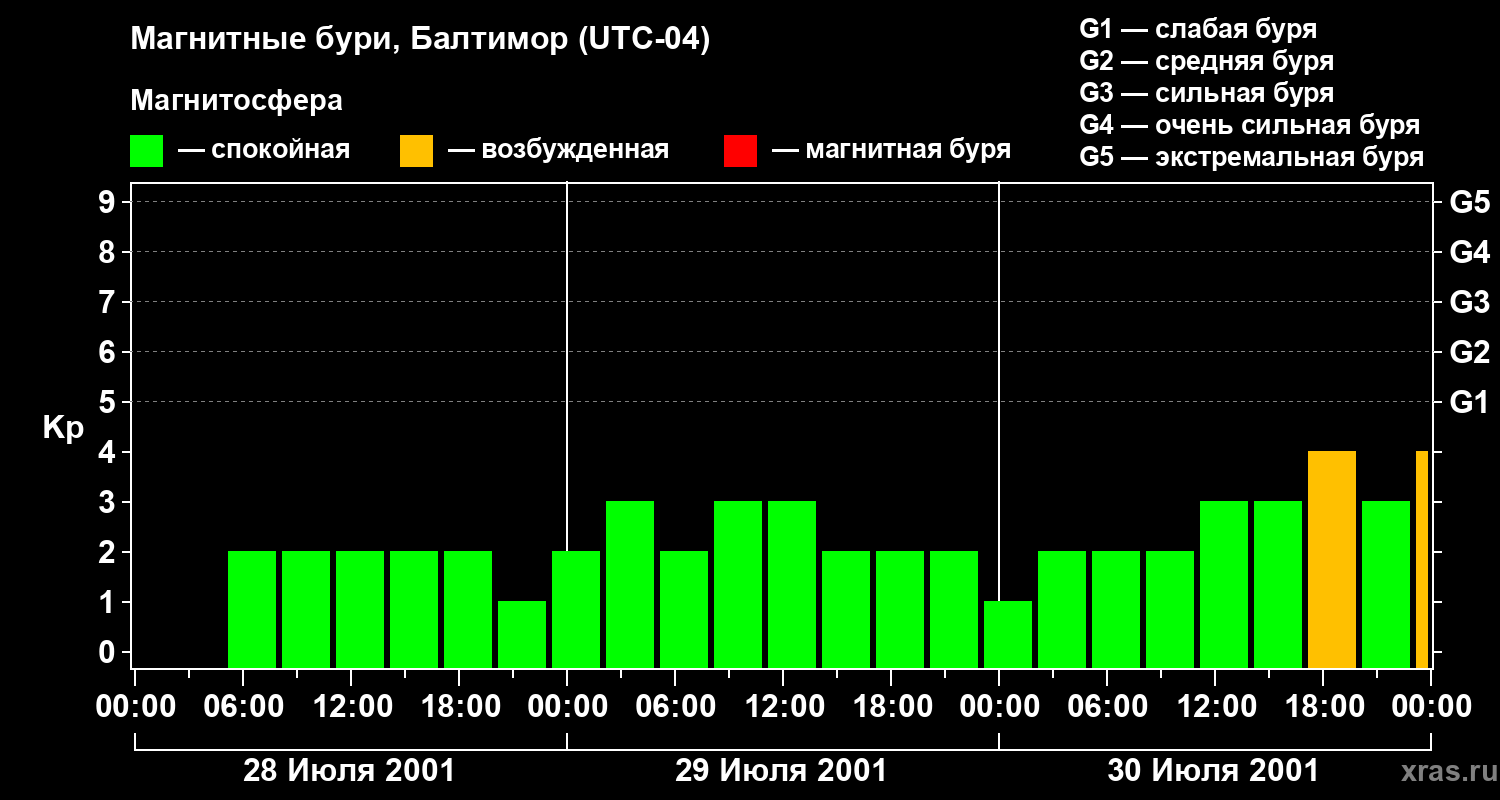The height and width of the screenshot is (800, 1500).
Task: Click the G1 storm level label on right axis
Action: [x=1469, y=402]
